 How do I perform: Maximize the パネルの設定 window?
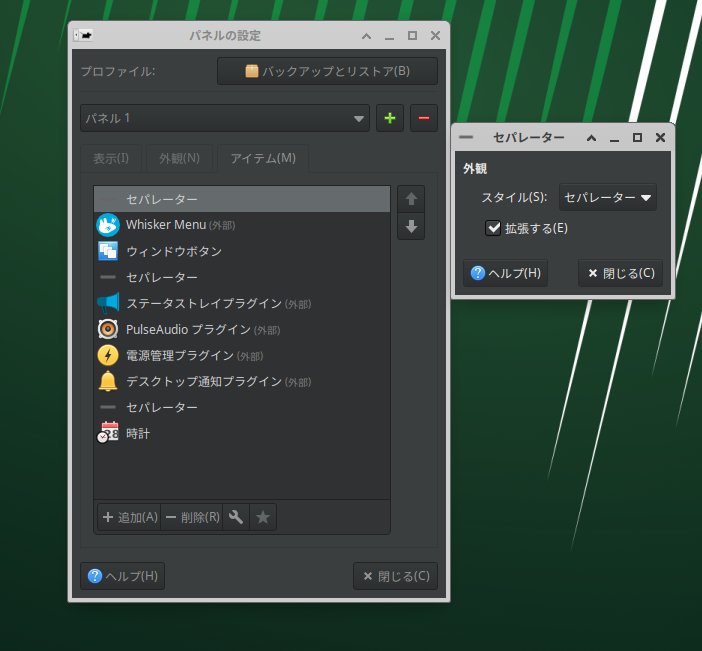coord(412,35)
